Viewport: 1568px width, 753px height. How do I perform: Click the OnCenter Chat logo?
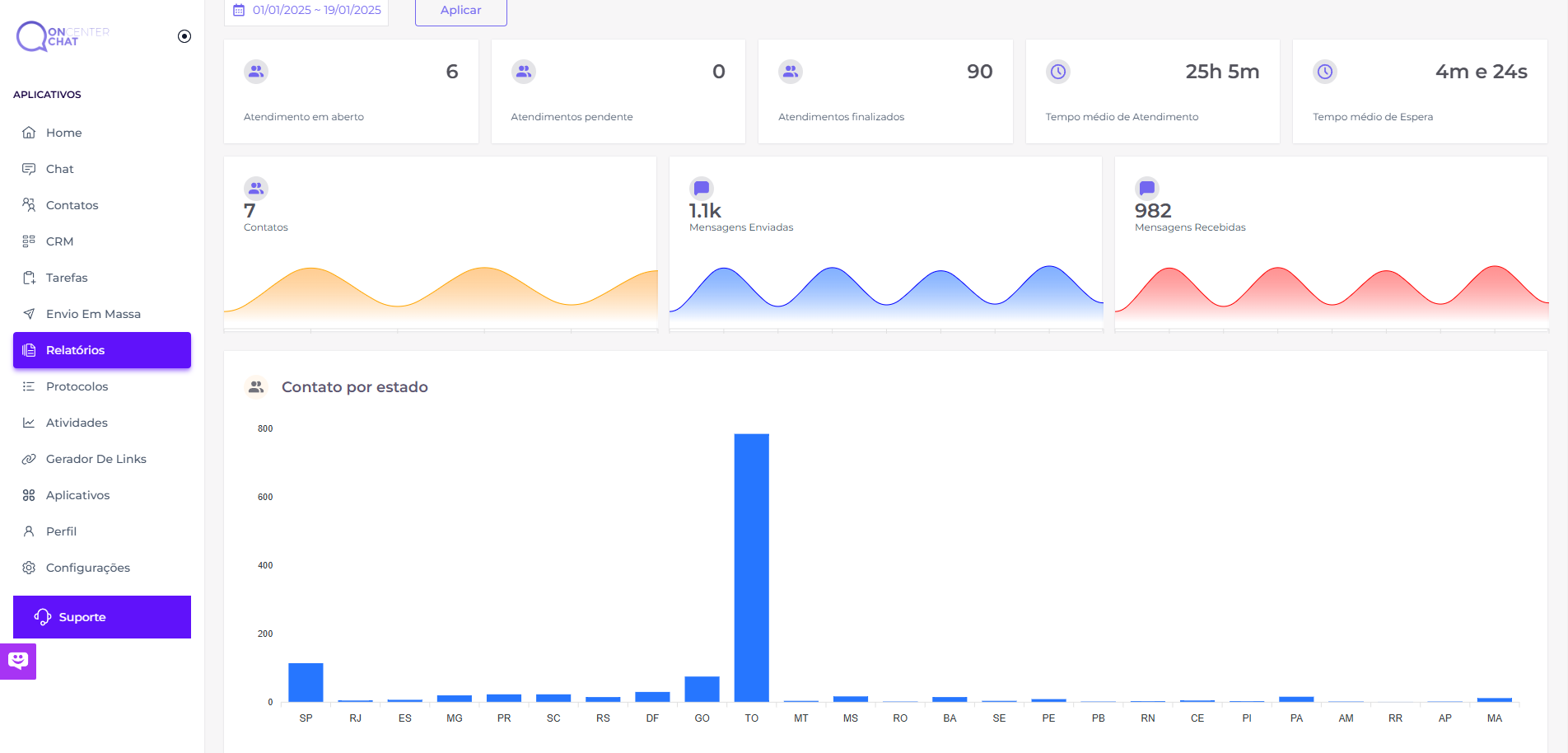[63, 36]
